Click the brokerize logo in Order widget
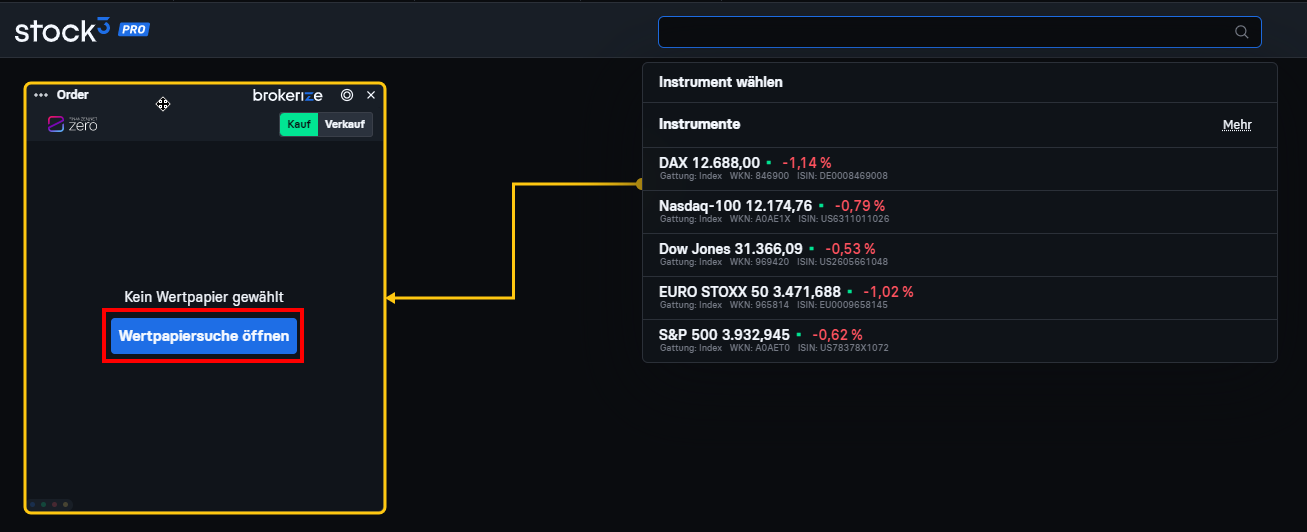The width and height of the screenshot is (1307, 532). tap(288, 95)
